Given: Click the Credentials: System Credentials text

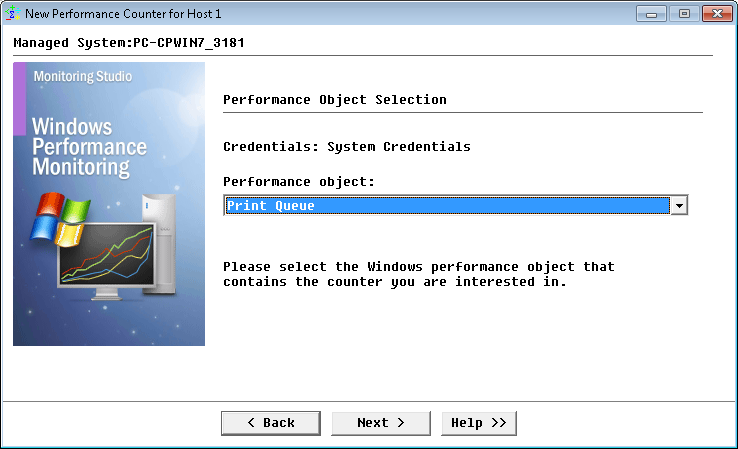Looking at the screenshot, I should pos(347,147).
